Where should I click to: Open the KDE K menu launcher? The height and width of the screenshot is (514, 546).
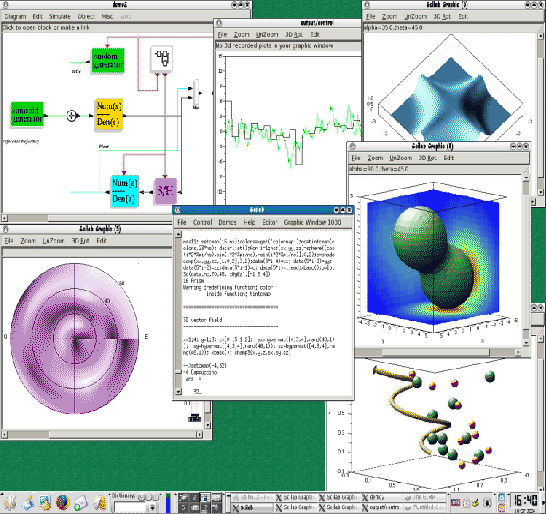coord(9,503)
